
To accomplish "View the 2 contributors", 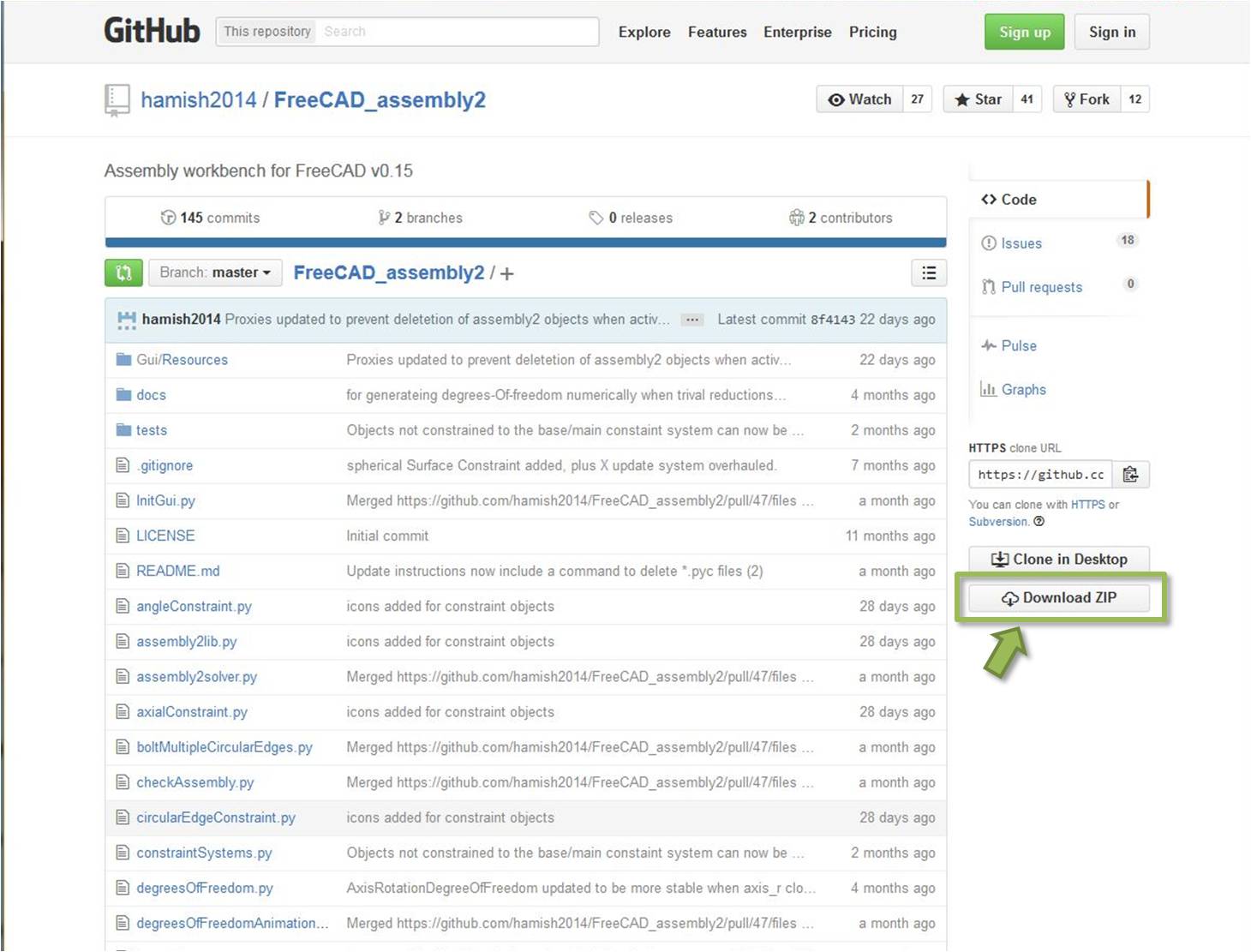I will 841,218.
